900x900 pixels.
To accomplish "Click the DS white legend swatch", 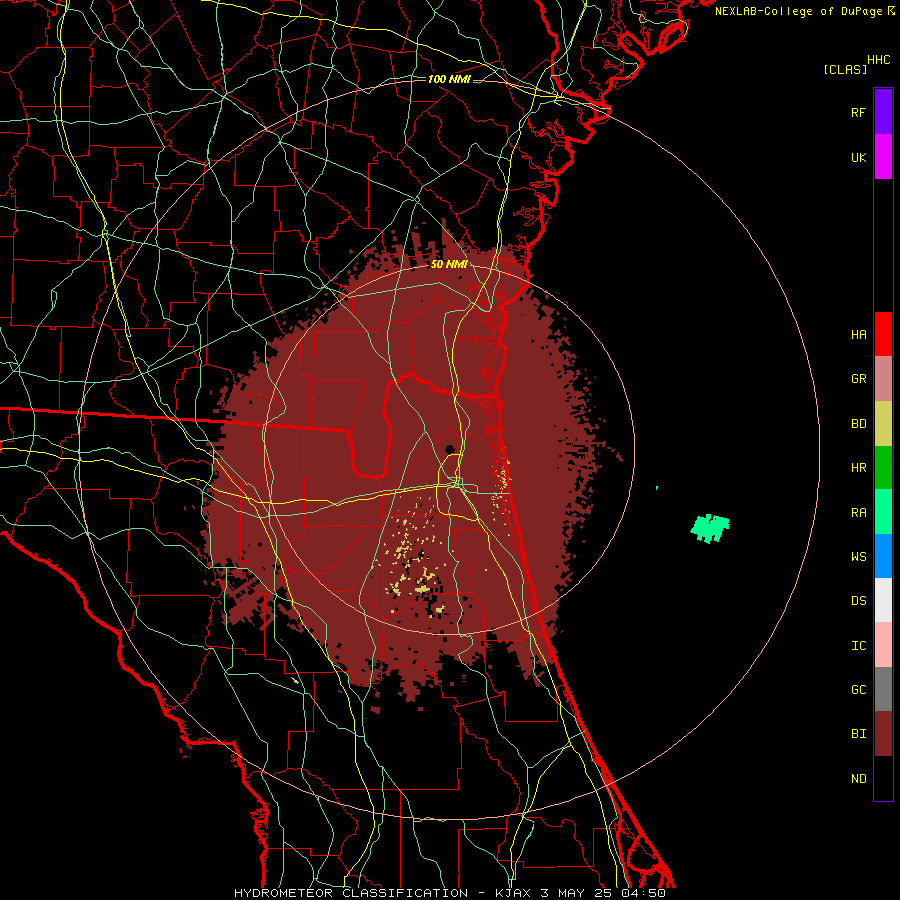I will click(x=883, y=600).
